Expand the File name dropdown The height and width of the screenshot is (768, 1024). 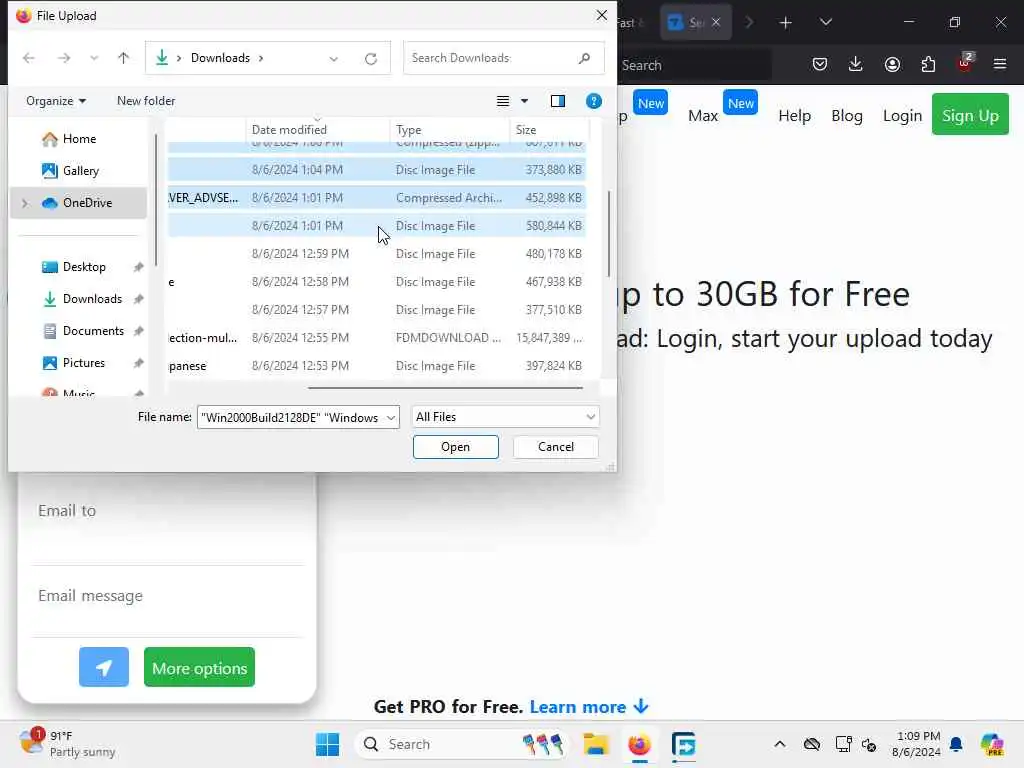(x=391, y=417)
